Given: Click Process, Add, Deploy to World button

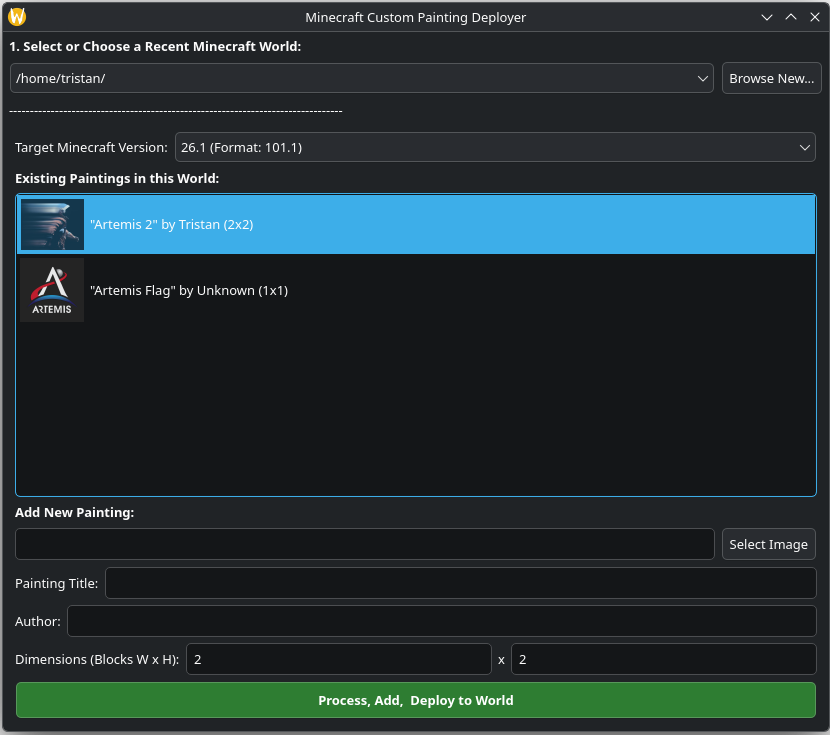Looking at the screenshot, I should tap(416, 700).
